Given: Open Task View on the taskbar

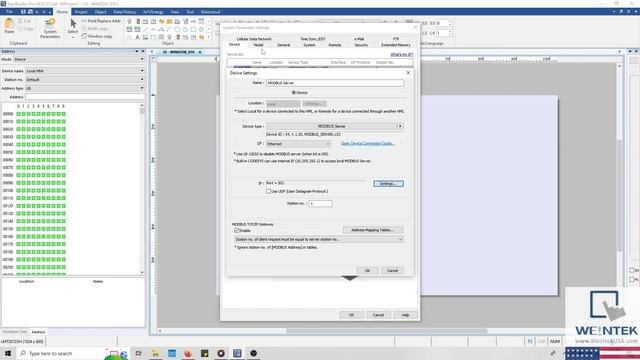Looking at the screenshot, I should [139, 353].
